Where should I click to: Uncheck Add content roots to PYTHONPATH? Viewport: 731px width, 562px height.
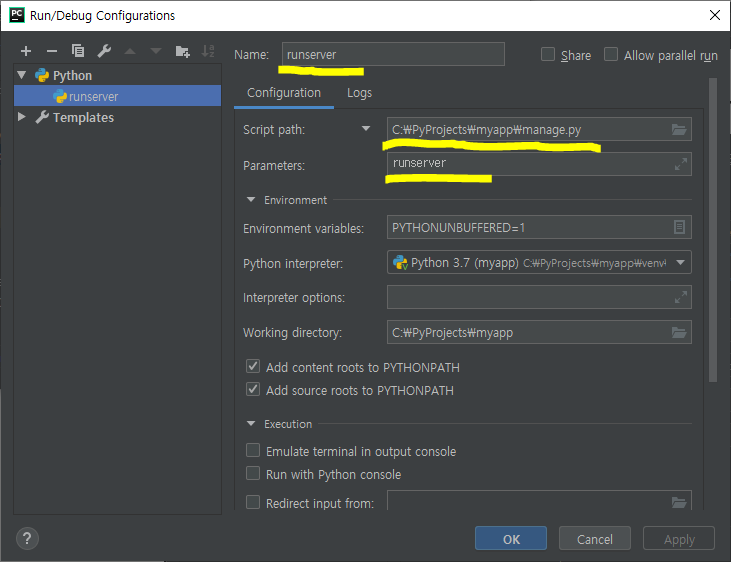253,367
